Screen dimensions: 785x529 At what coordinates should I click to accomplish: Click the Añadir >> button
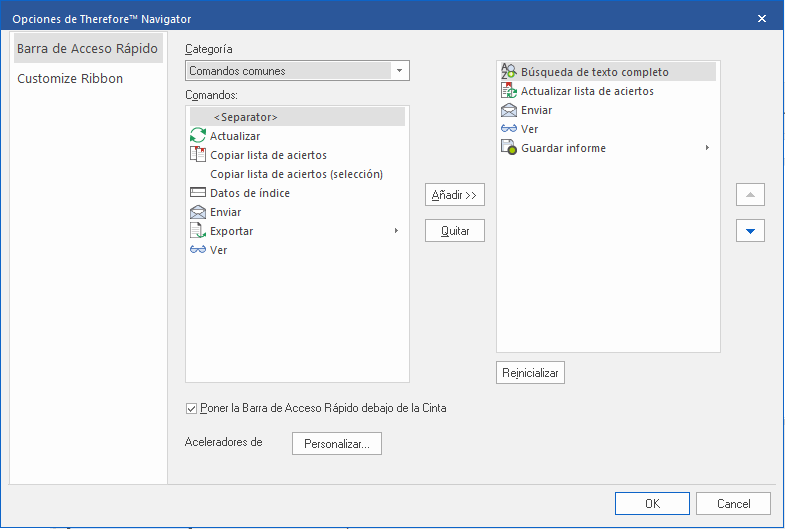[x=455, y=195]
